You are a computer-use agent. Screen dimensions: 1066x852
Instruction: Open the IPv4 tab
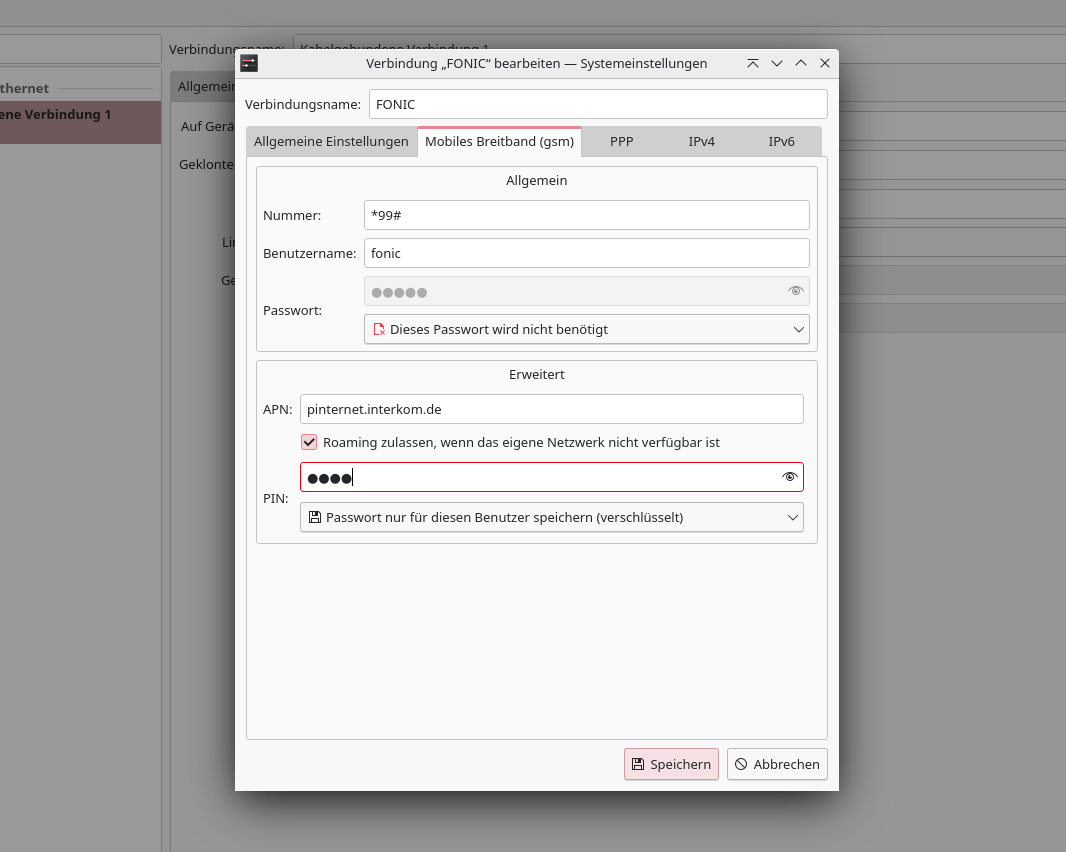702,141
